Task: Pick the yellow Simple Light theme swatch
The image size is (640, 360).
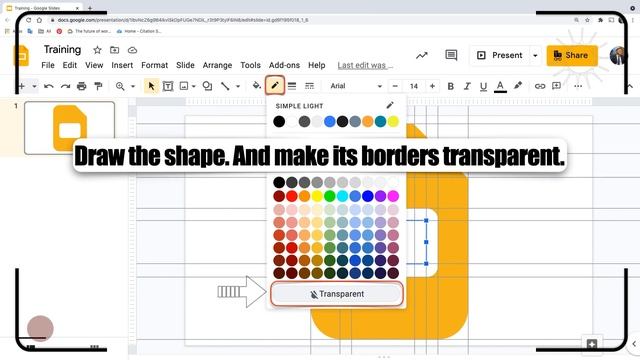Action: pos(393,121)
